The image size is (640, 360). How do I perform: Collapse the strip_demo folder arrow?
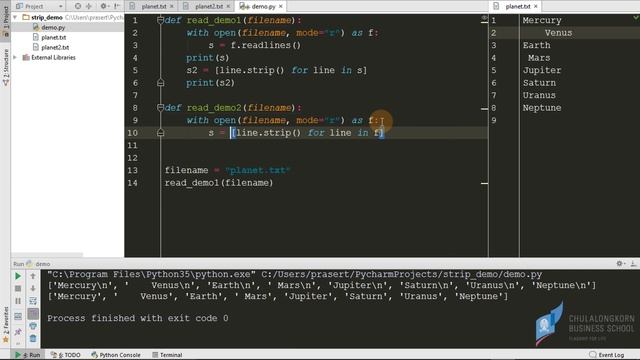16,18
